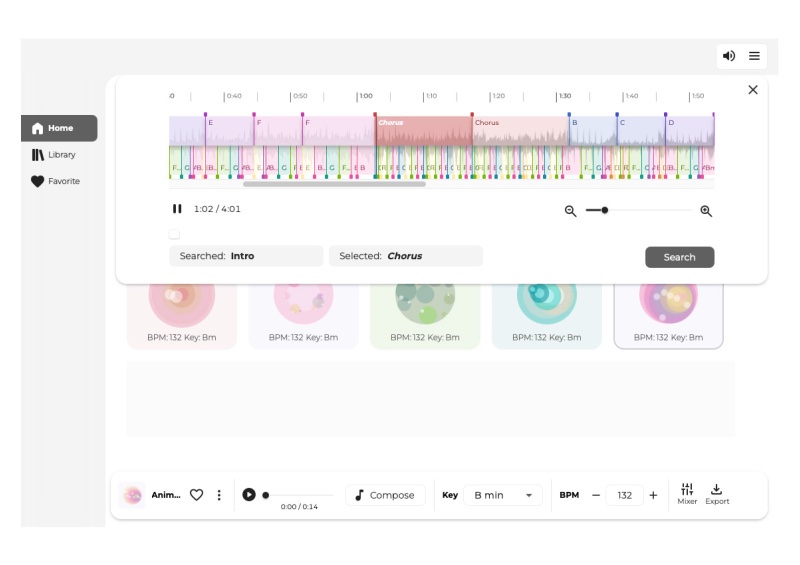This screenshot has width=800, height=565.
Task: Zoom in the timeline with the magnifier
Action: (x=706, y=211)
